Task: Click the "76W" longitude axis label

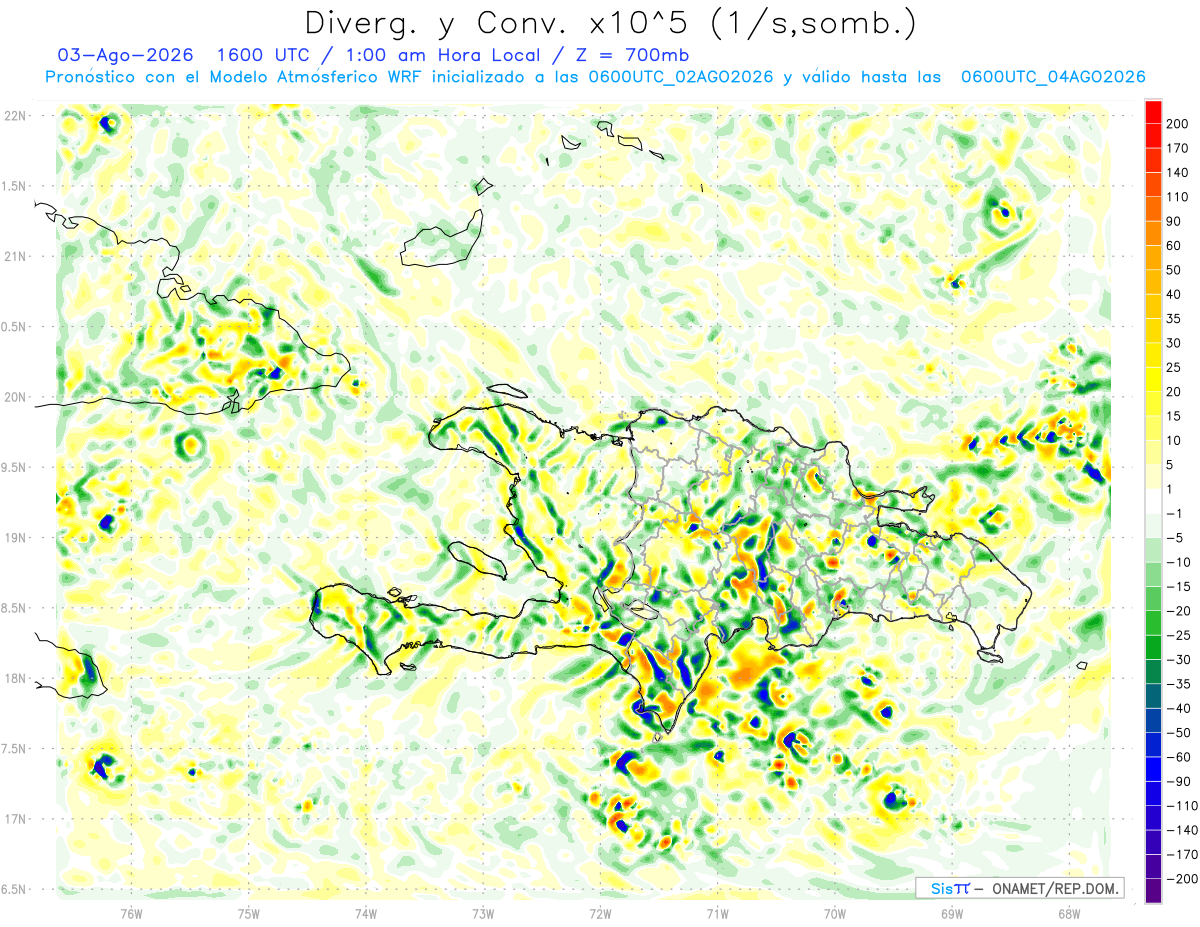Action: [x=132, y=912]
